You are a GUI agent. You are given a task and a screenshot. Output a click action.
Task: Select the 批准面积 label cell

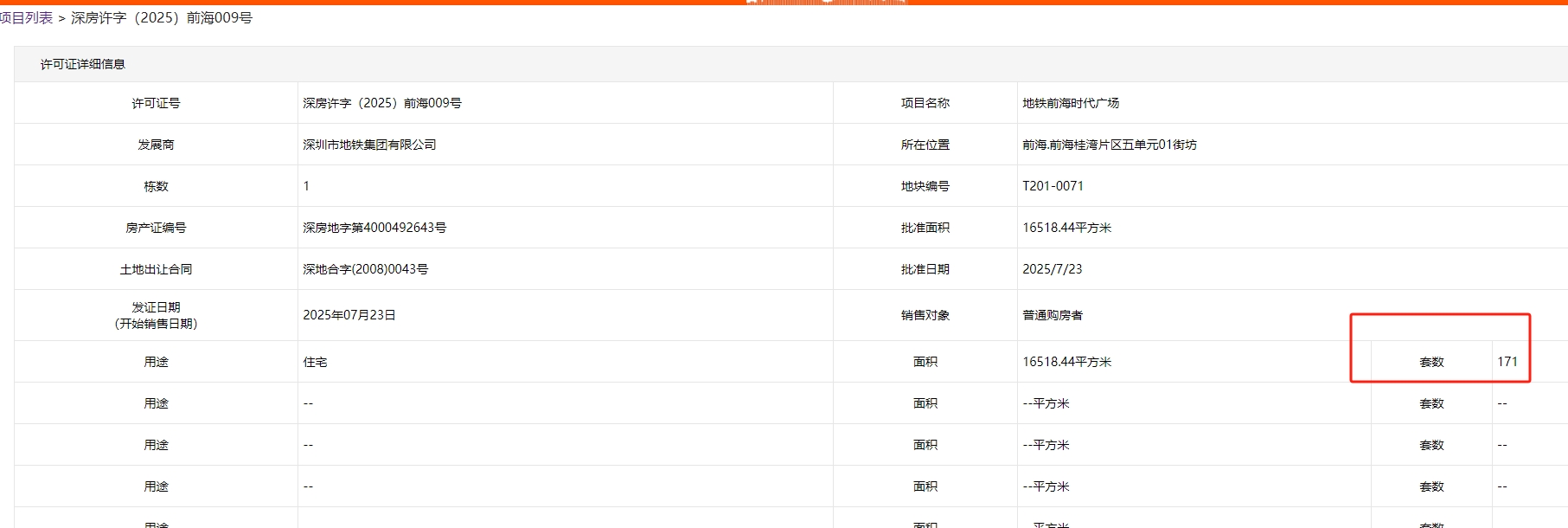pyautogui.click(x=925, y=228)
